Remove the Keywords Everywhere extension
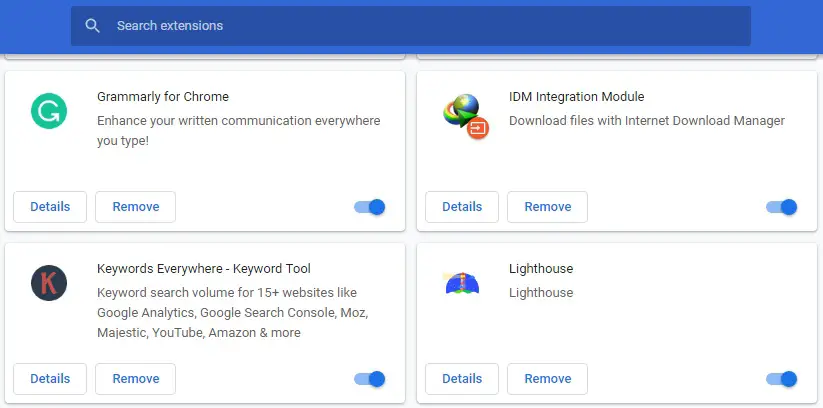Viewport: 823px width, 408px height. click(x=135, y=379)
